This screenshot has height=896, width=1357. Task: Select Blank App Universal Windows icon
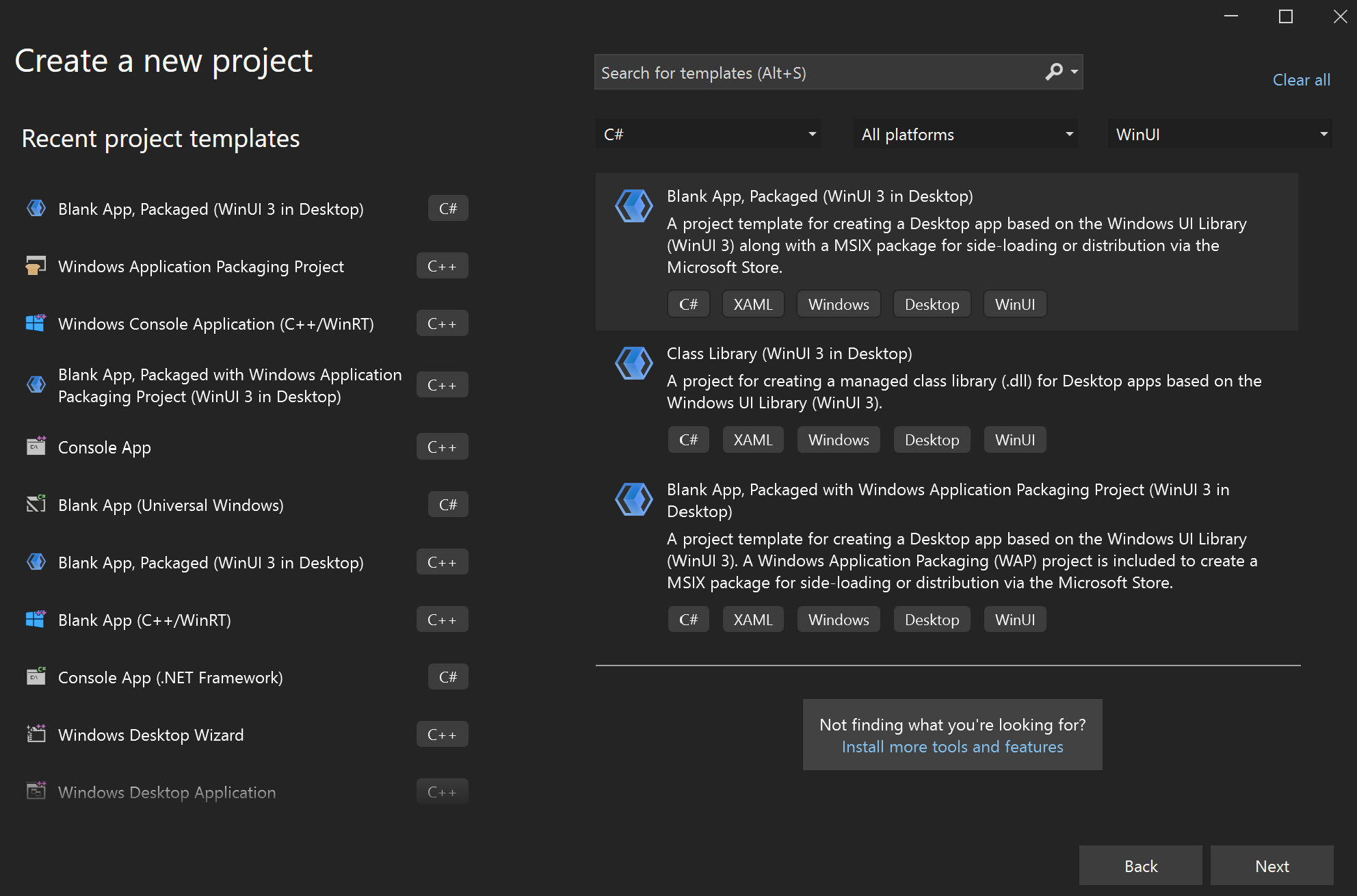(36, 505)
